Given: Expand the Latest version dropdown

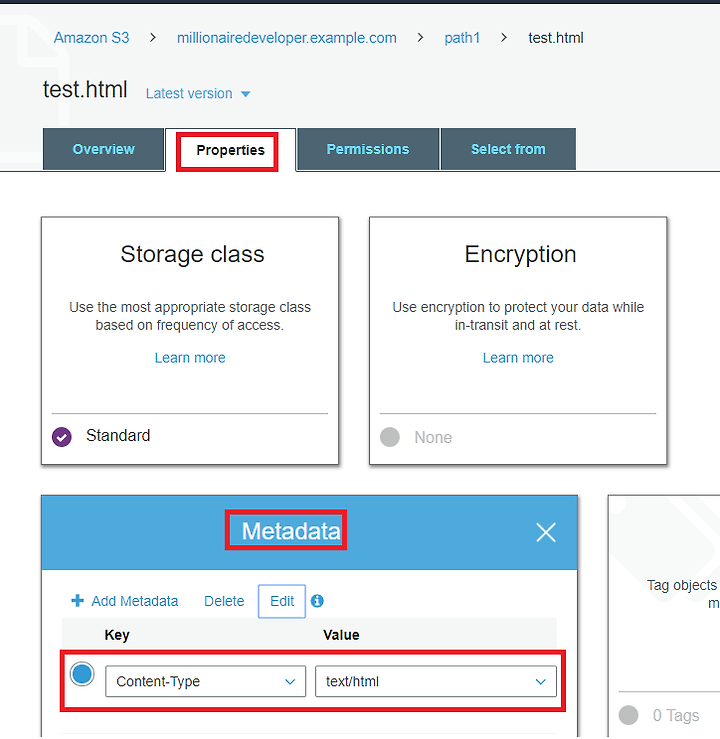Looking at the screenshot, I should 198,93.
